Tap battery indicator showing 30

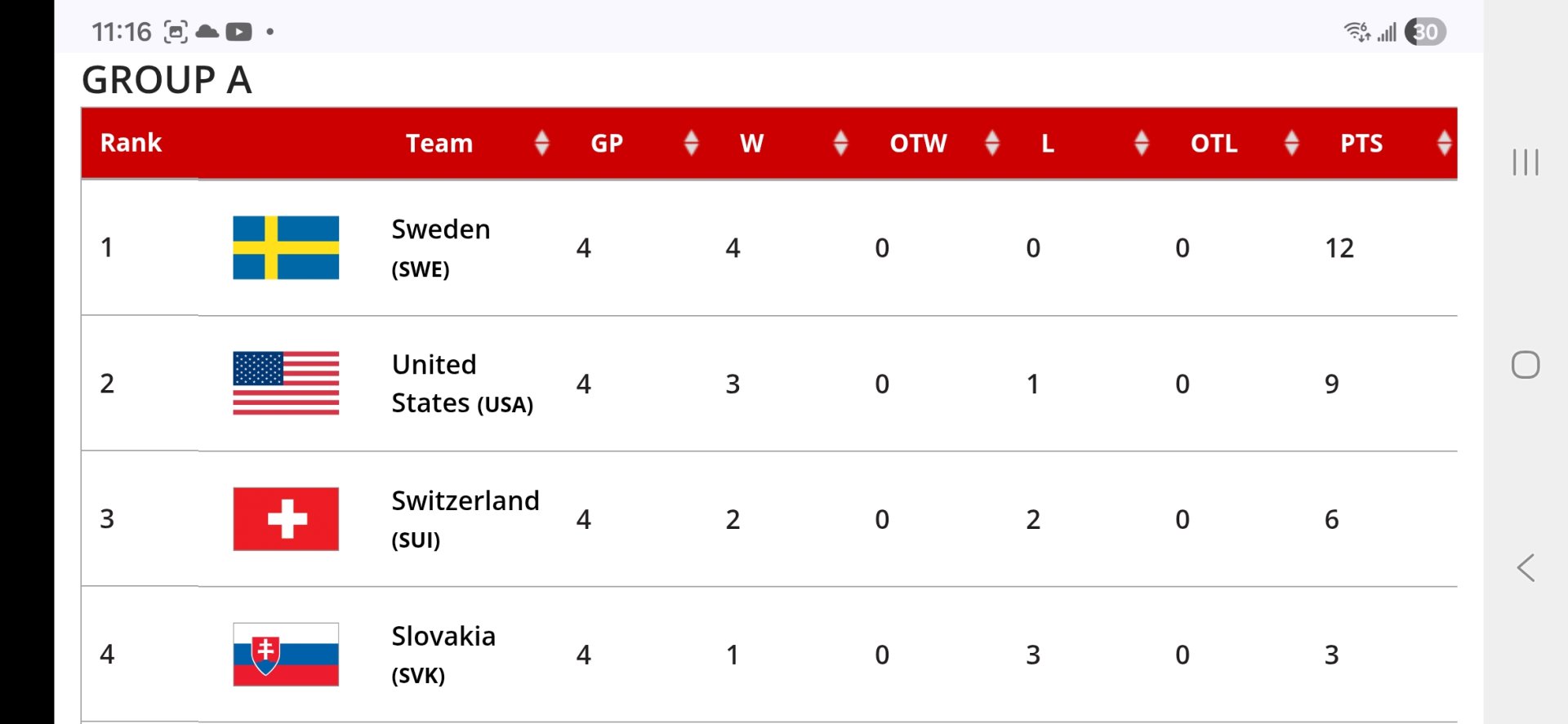pyautogui.click(x=1425, y=32)
